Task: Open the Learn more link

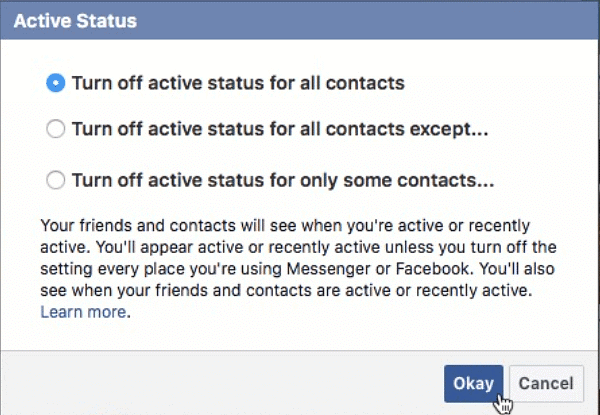Action: coord(83,312)
